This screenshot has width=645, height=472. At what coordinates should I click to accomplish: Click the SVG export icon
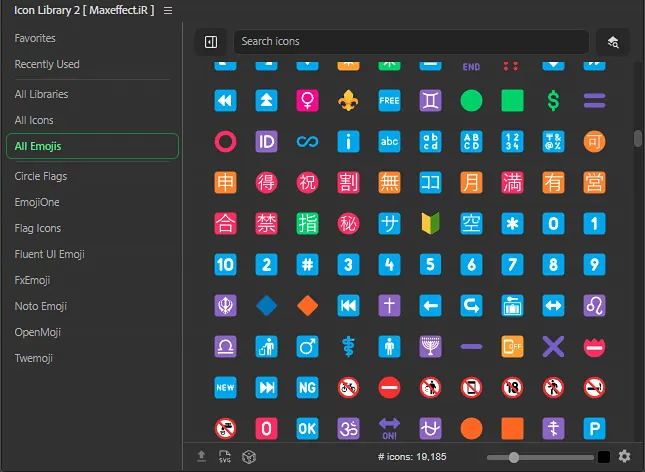225,456
